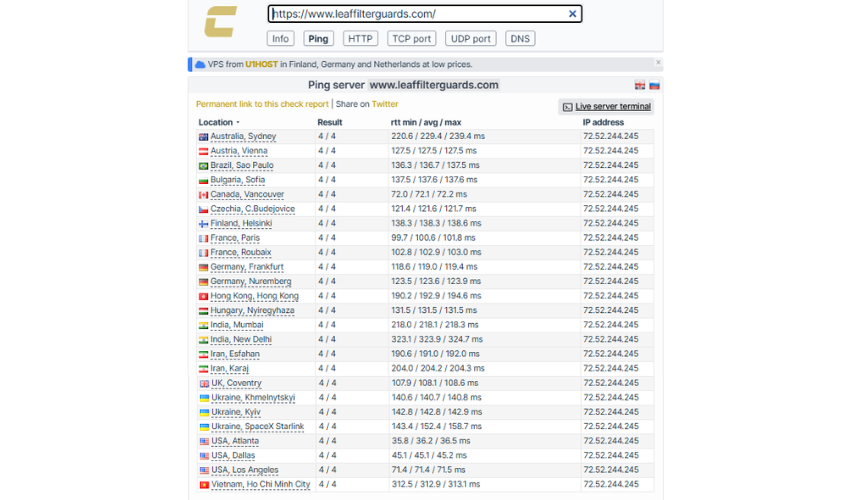This screenshot has height=500, width=848.
Task: Open the Australia, Sydney location link
Action: tap(243, 136)
